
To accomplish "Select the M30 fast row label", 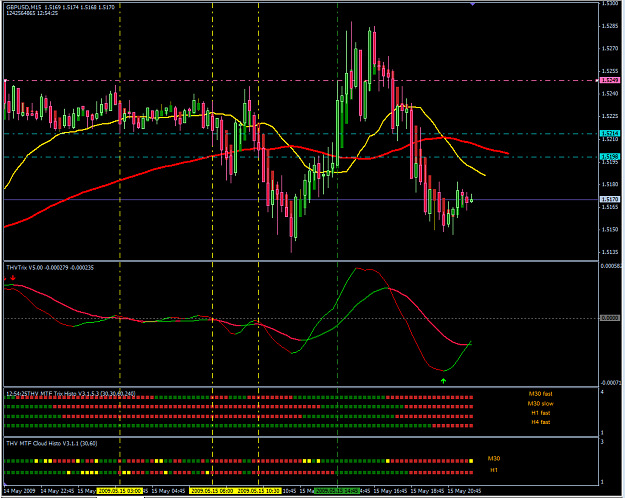I will click(540, 394).
